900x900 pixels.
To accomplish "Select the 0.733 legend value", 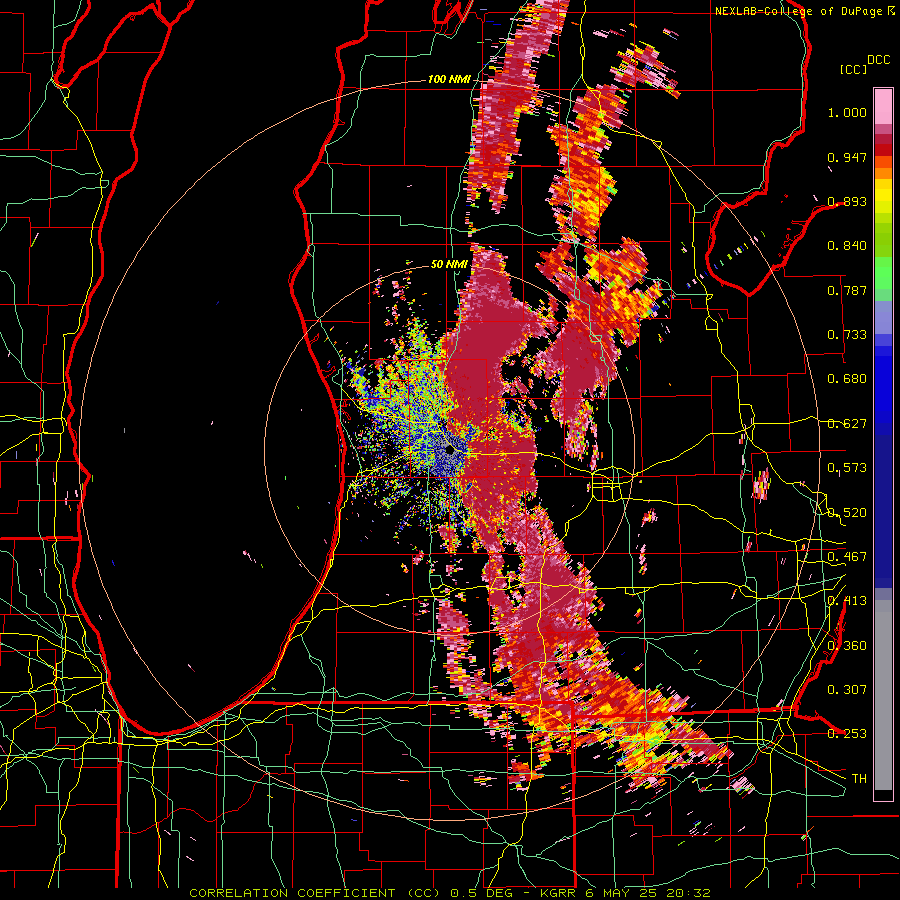I will pos(847,335).
